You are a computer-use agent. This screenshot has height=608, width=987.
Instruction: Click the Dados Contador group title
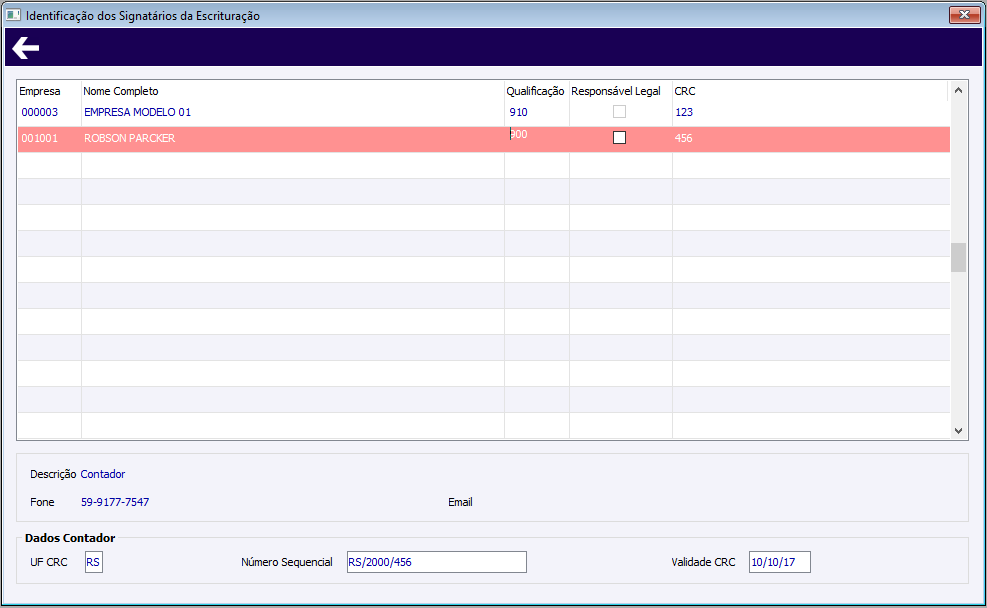coord(70,538)
